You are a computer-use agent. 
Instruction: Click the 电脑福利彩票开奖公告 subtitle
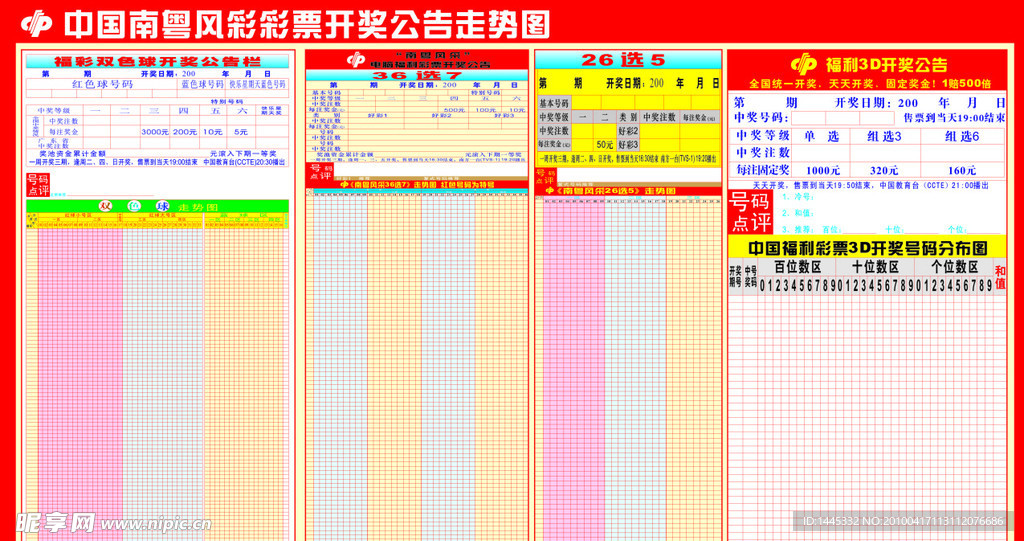click(430, 65)
